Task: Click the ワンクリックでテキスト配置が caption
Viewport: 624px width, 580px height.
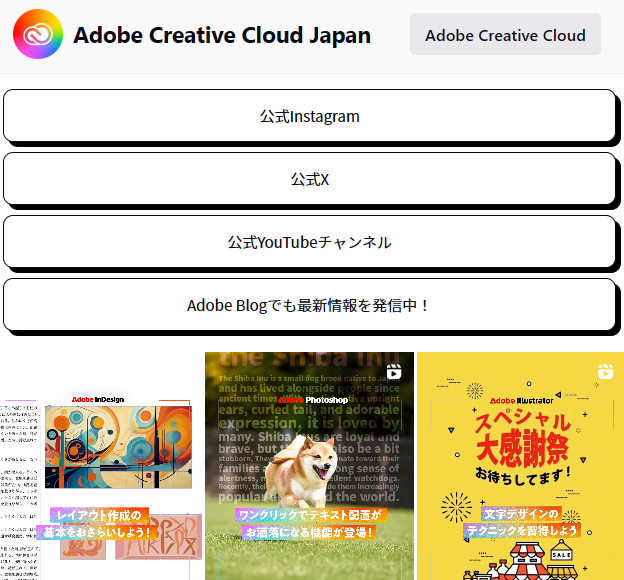Action: (x=309, y=515)
